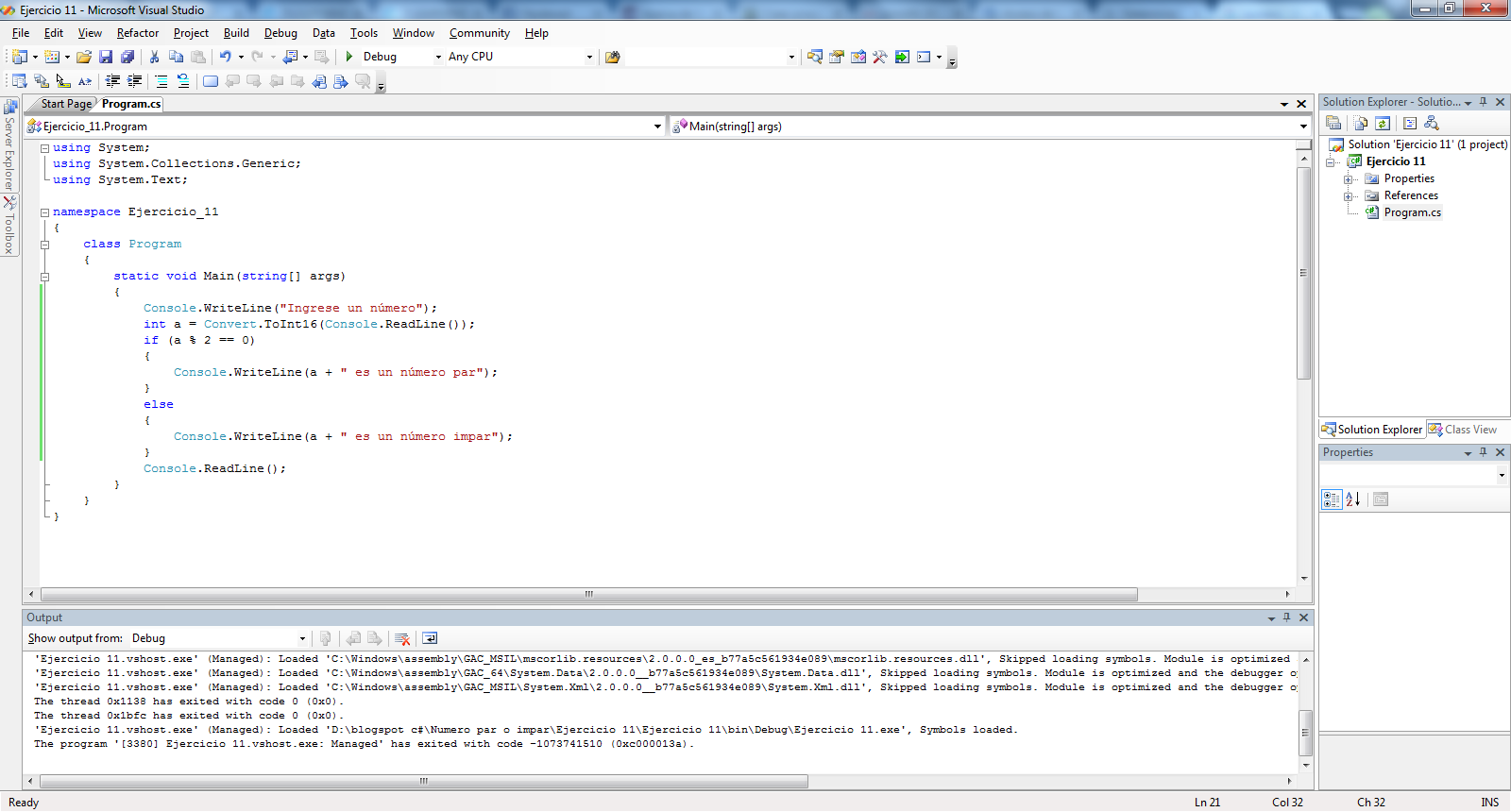Toggle word wrap in Output pane
This screenshot has height=812, width=1511.
[x=430, y=638]
